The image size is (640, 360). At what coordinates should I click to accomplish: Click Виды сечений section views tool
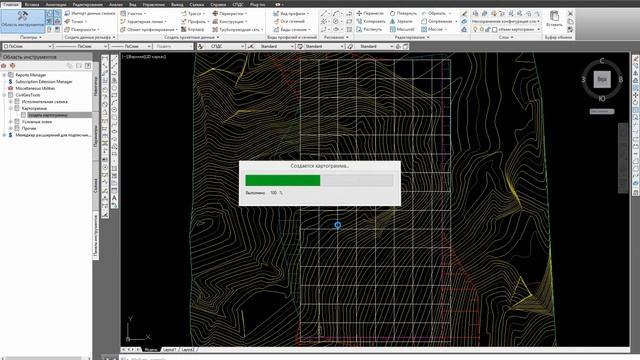click(x=292, y=29)
